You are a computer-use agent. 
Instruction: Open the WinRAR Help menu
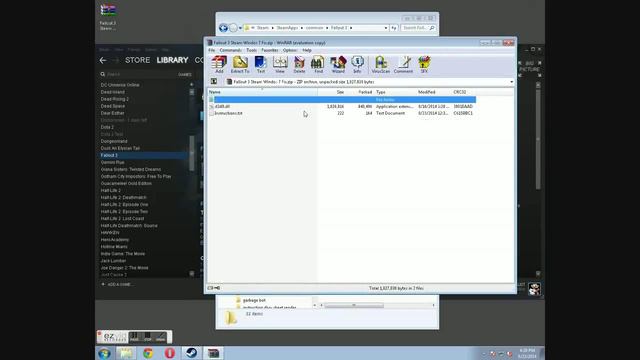(307, 50)
